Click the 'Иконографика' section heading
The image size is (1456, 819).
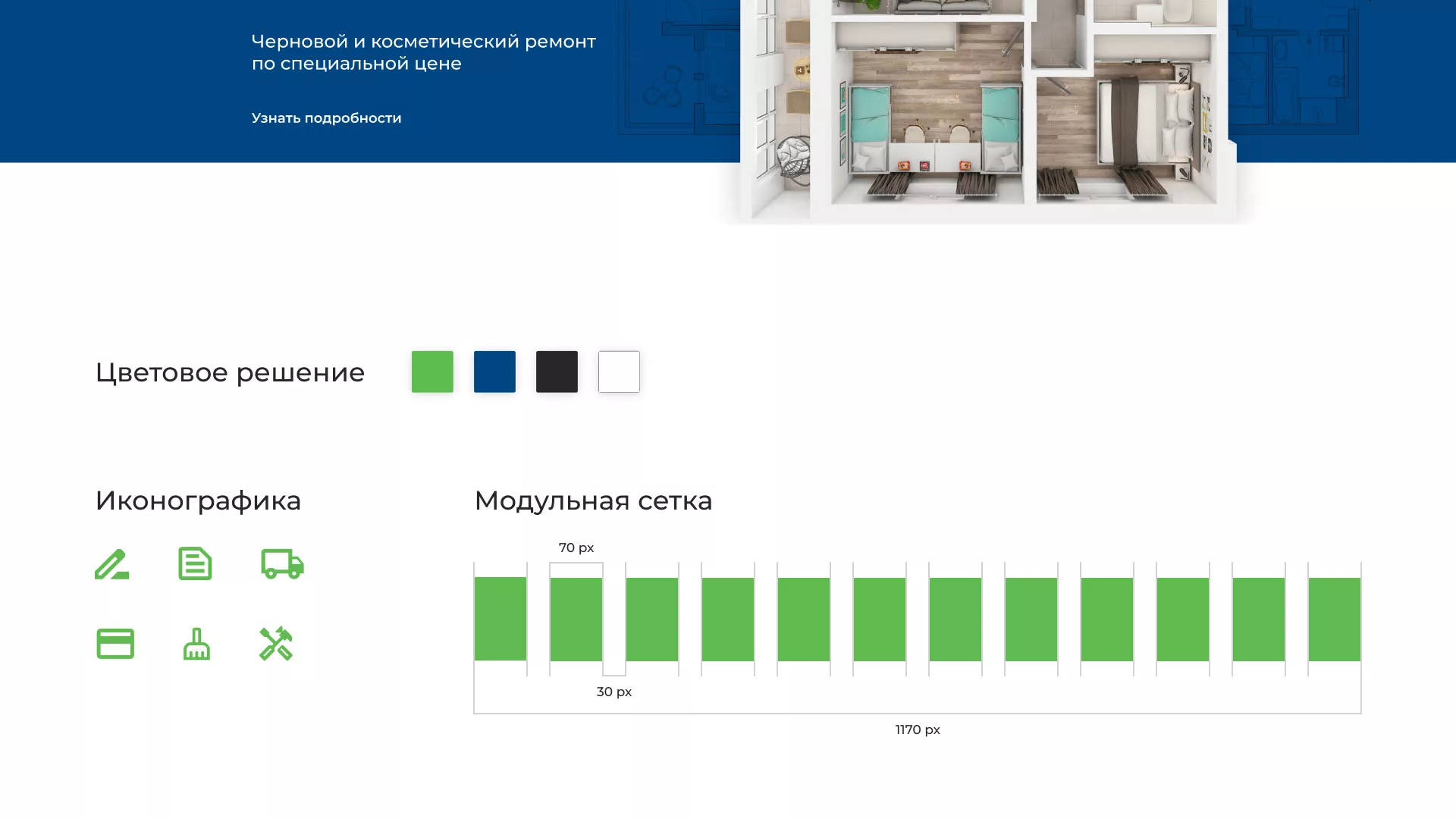pos(198,500)
